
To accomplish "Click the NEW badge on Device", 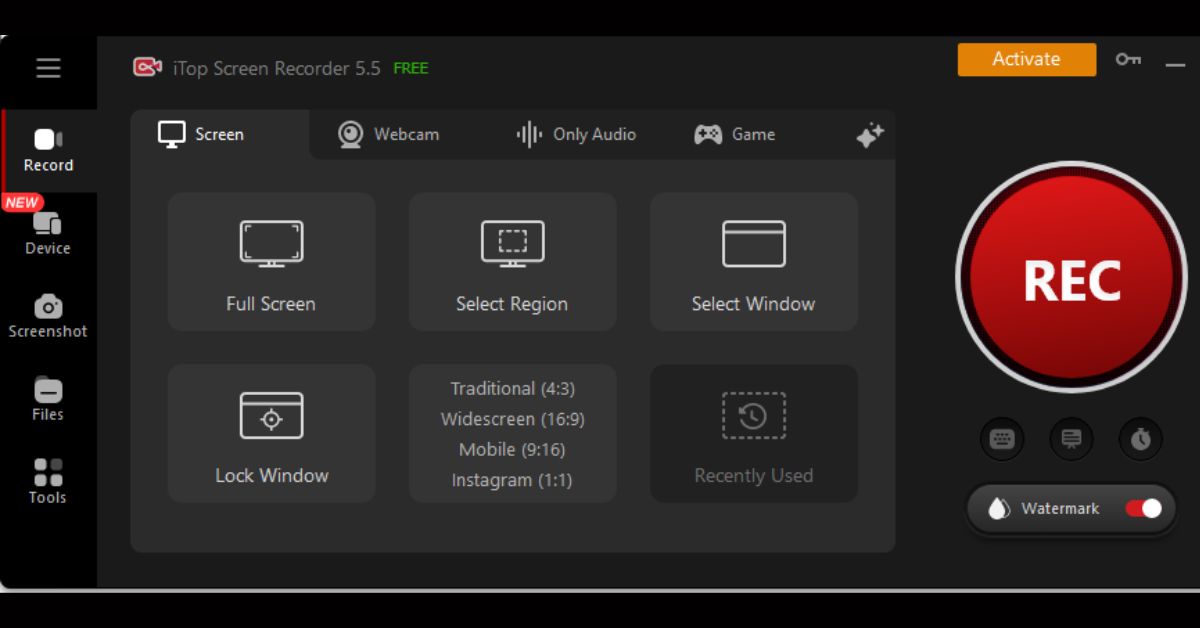I will coord(21,202).
